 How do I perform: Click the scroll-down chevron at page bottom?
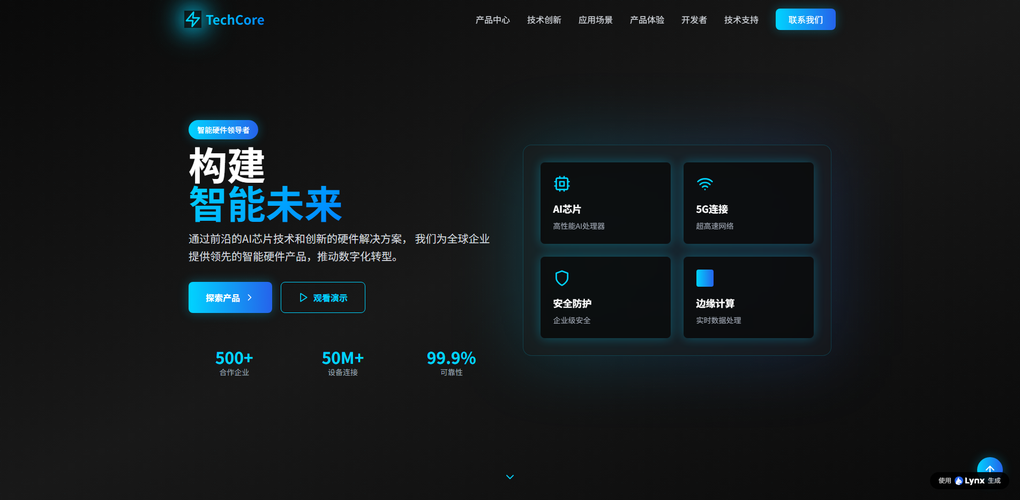[x=510, y=477]
